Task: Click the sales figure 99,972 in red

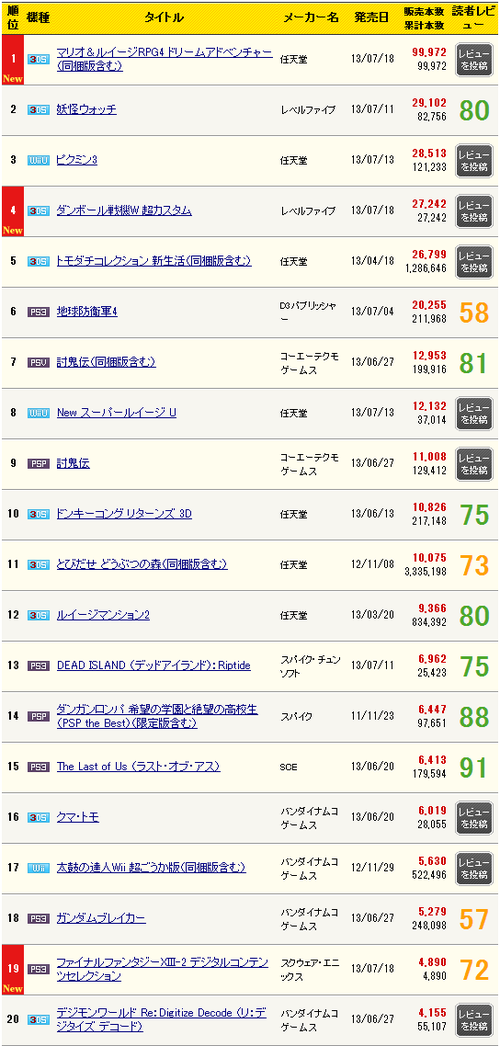Action: (x=429, y=53)
